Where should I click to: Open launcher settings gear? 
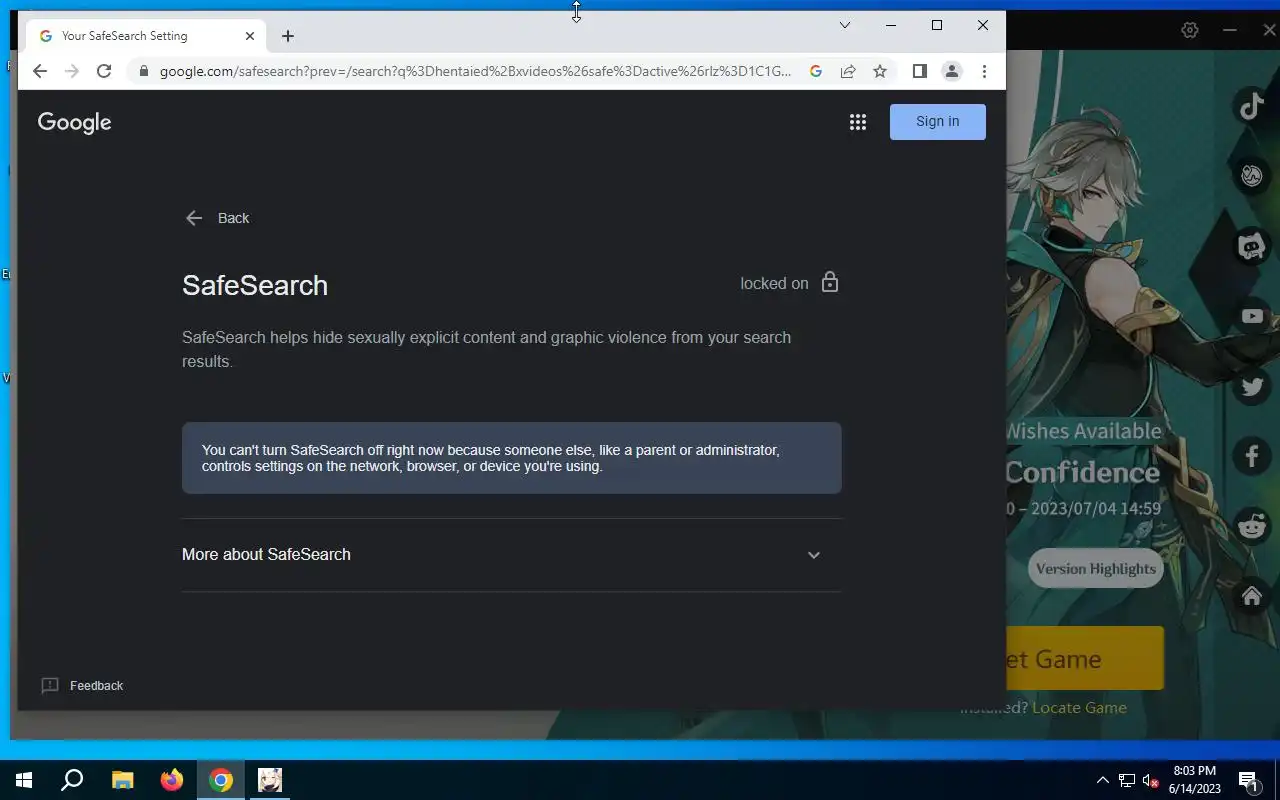(1189, 30)
